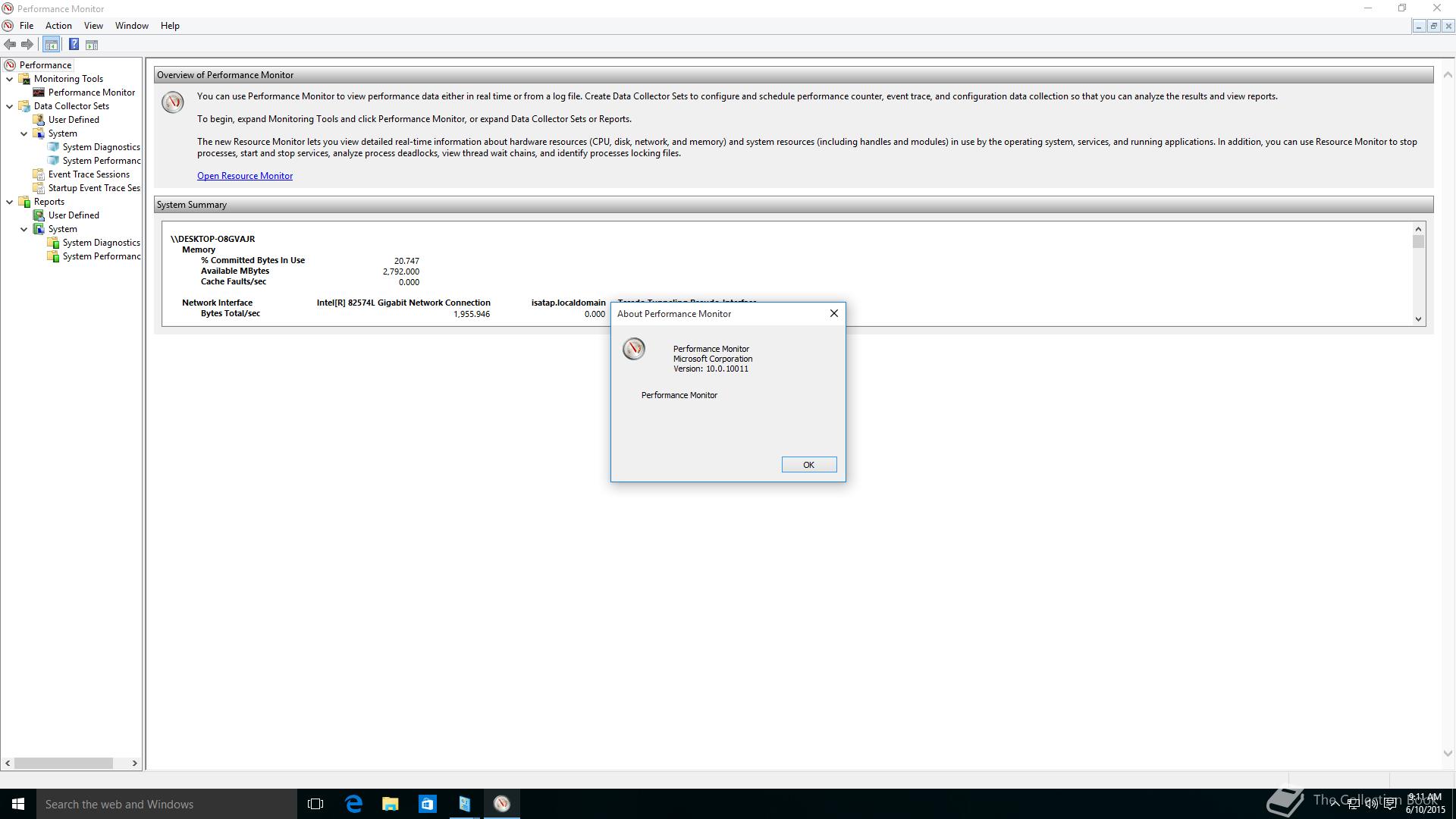Click the console tree horizontal scrollbar

(x=64, y=763)
